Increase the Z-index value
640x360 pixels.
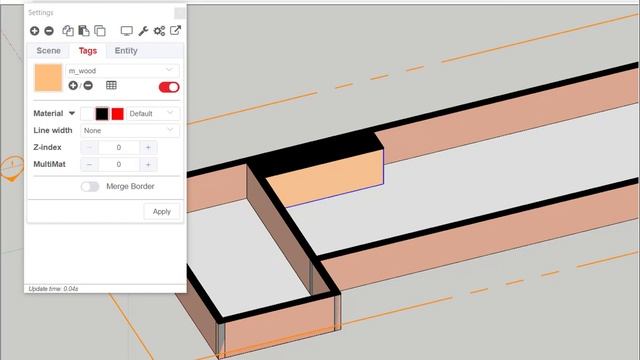coord(148,147)
